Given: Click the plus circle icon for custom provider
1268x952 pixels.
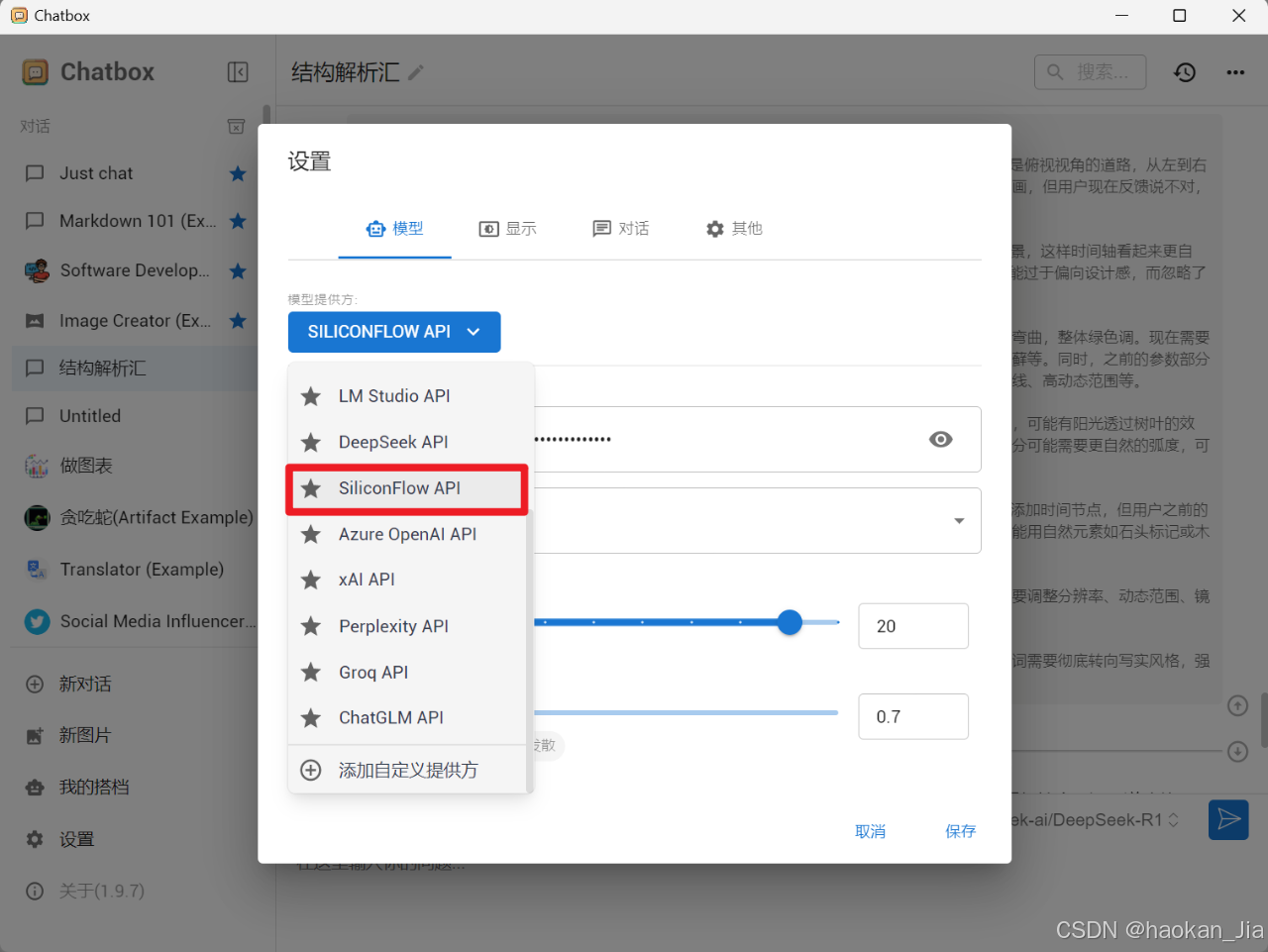Looking at the screenshot, I should pyautogui.click(x=311, y=770).
